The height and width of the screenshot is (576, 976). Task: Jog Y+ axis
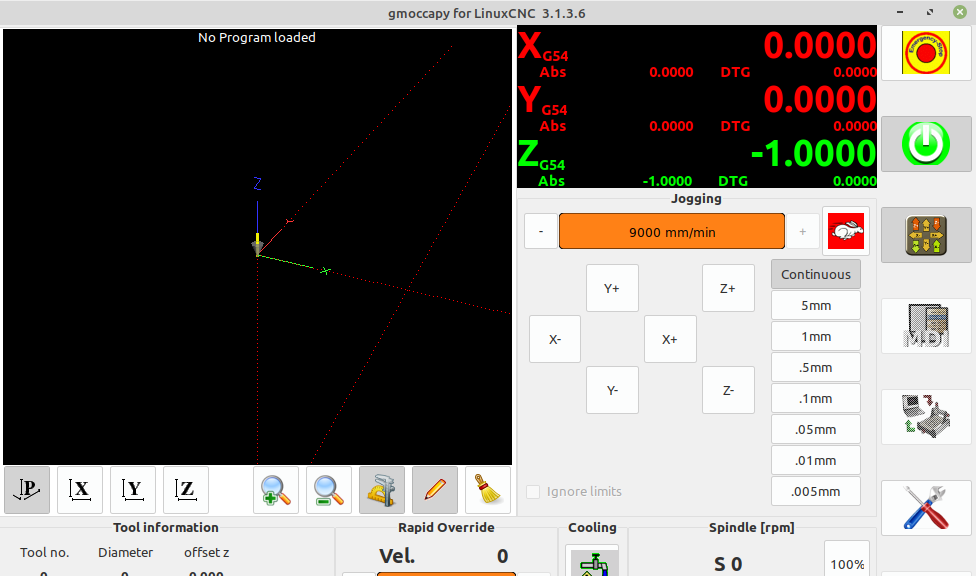(612, 288)
